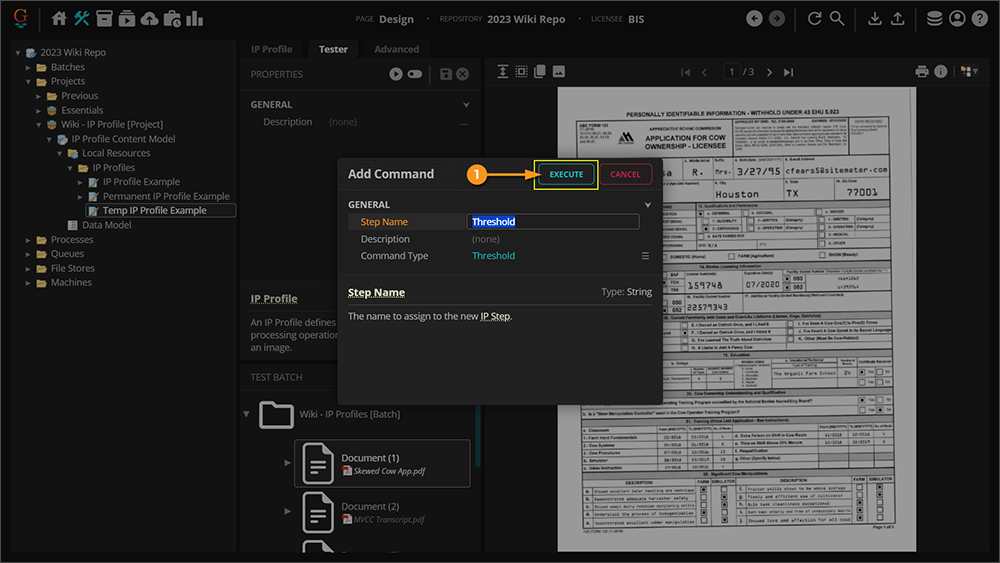Viewport: 1000px width, 563px height.
Task: Click the Step Name input field
Action: pos(552,222)
